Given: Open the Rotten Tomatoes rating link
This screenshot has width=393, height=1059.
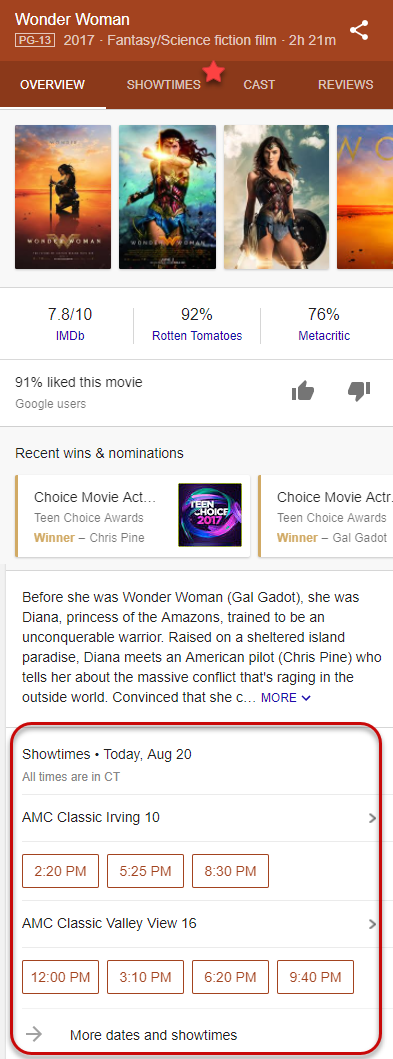Looking at the screenshot, I should click(197, 336).
